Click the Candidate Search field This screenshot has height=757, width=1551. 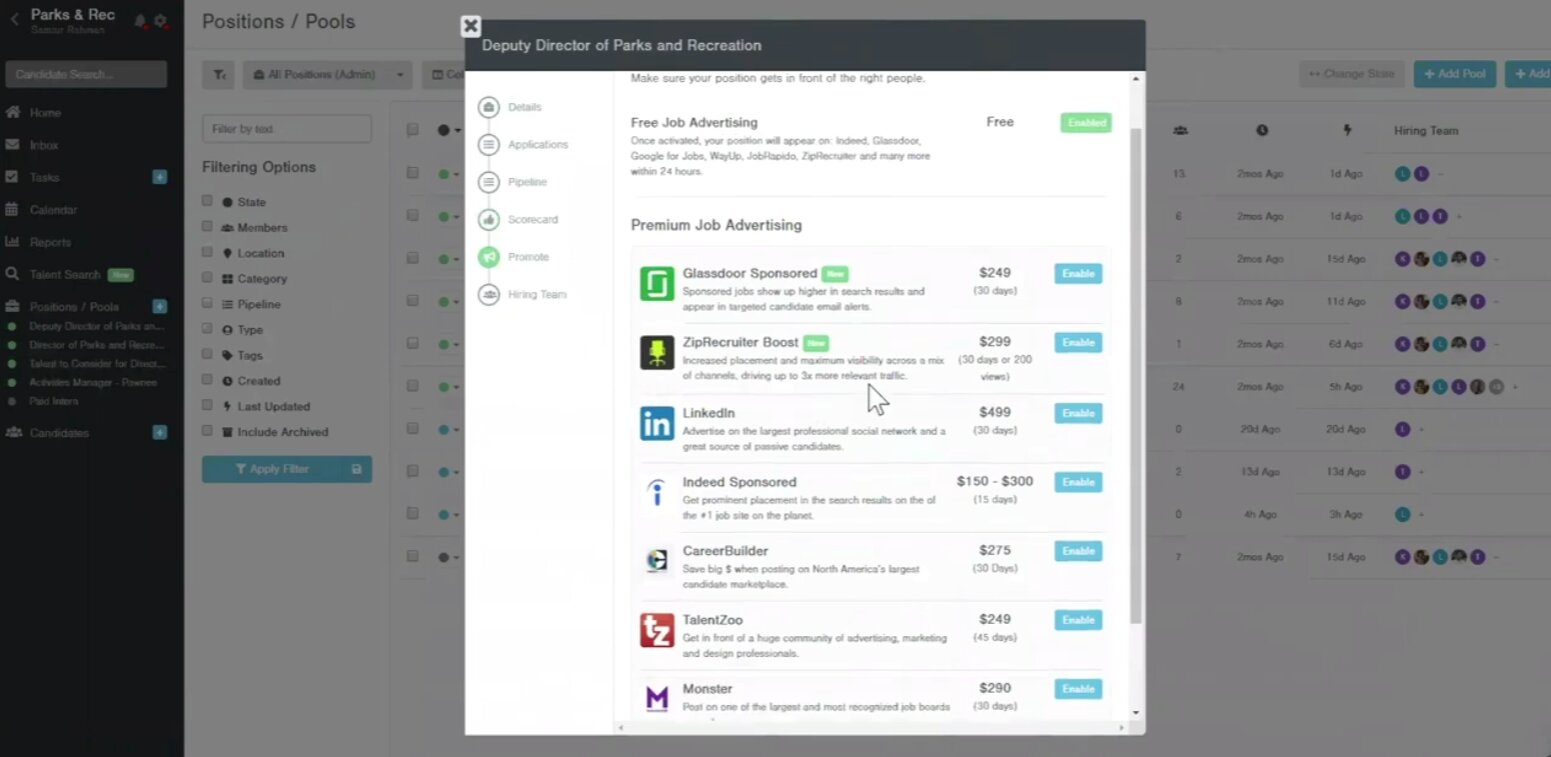[86, 74]
